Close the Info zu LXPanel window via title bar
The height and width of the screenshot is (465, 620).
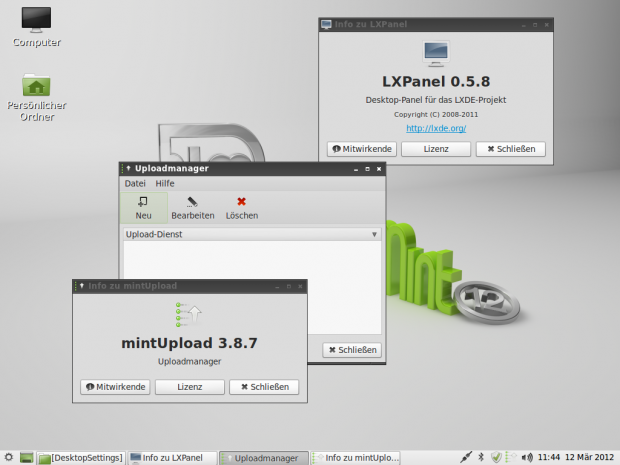546,25
